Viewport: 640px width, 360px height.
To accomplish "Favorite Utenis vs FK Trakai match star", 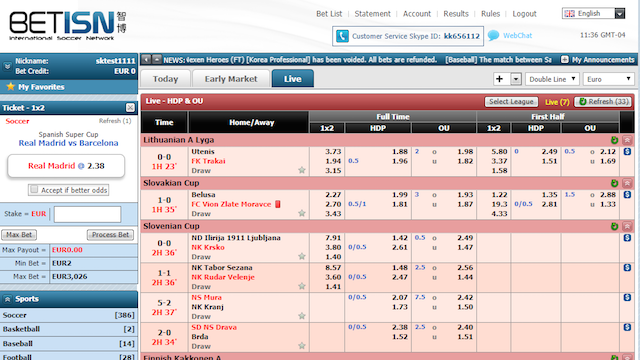I will [x=302, y=170].
